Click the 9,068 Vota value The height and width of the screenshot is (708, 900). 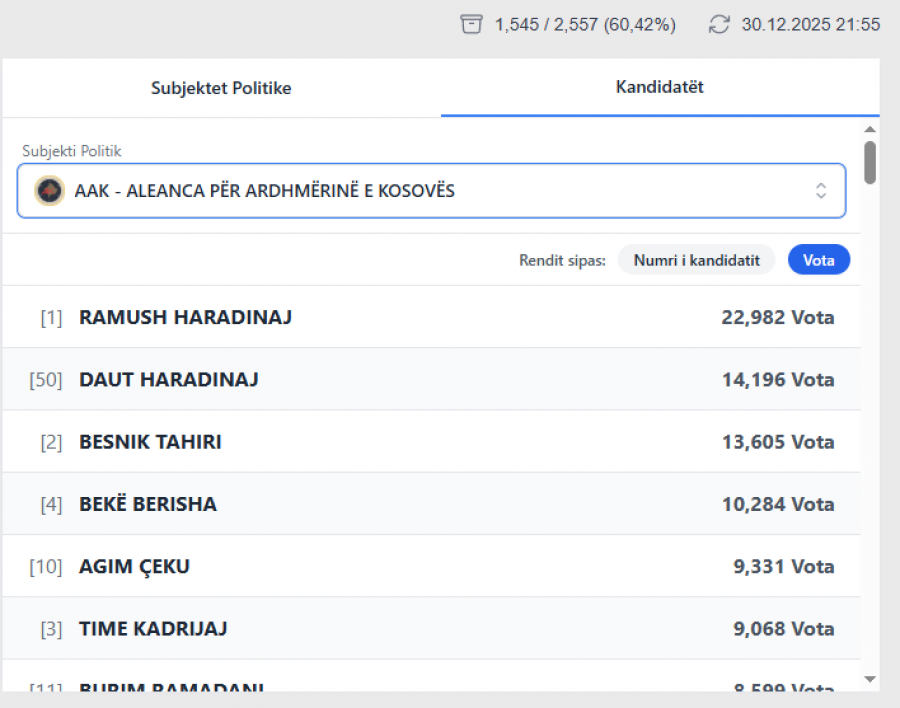[783, 629]
